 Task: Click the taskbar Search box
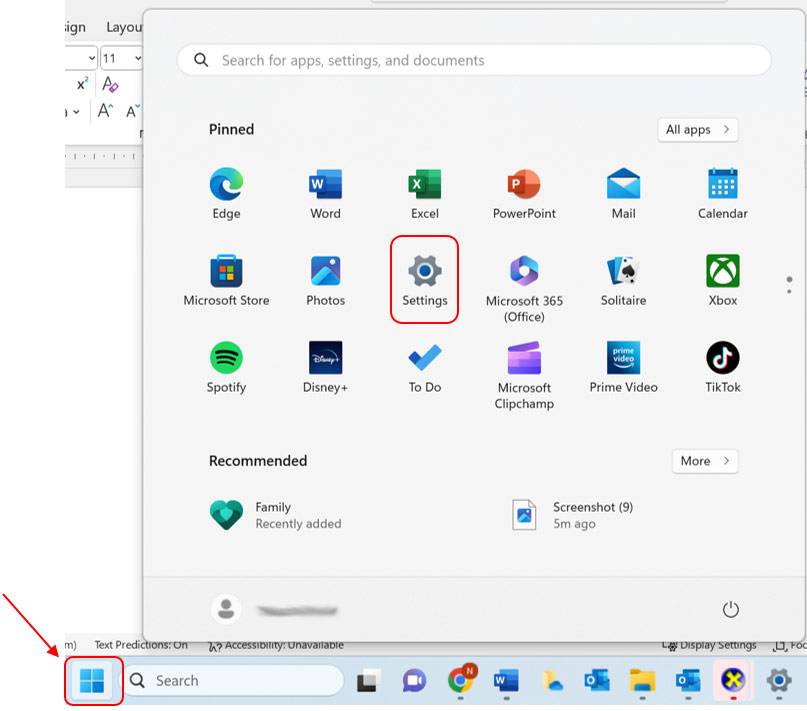point(234,681)
